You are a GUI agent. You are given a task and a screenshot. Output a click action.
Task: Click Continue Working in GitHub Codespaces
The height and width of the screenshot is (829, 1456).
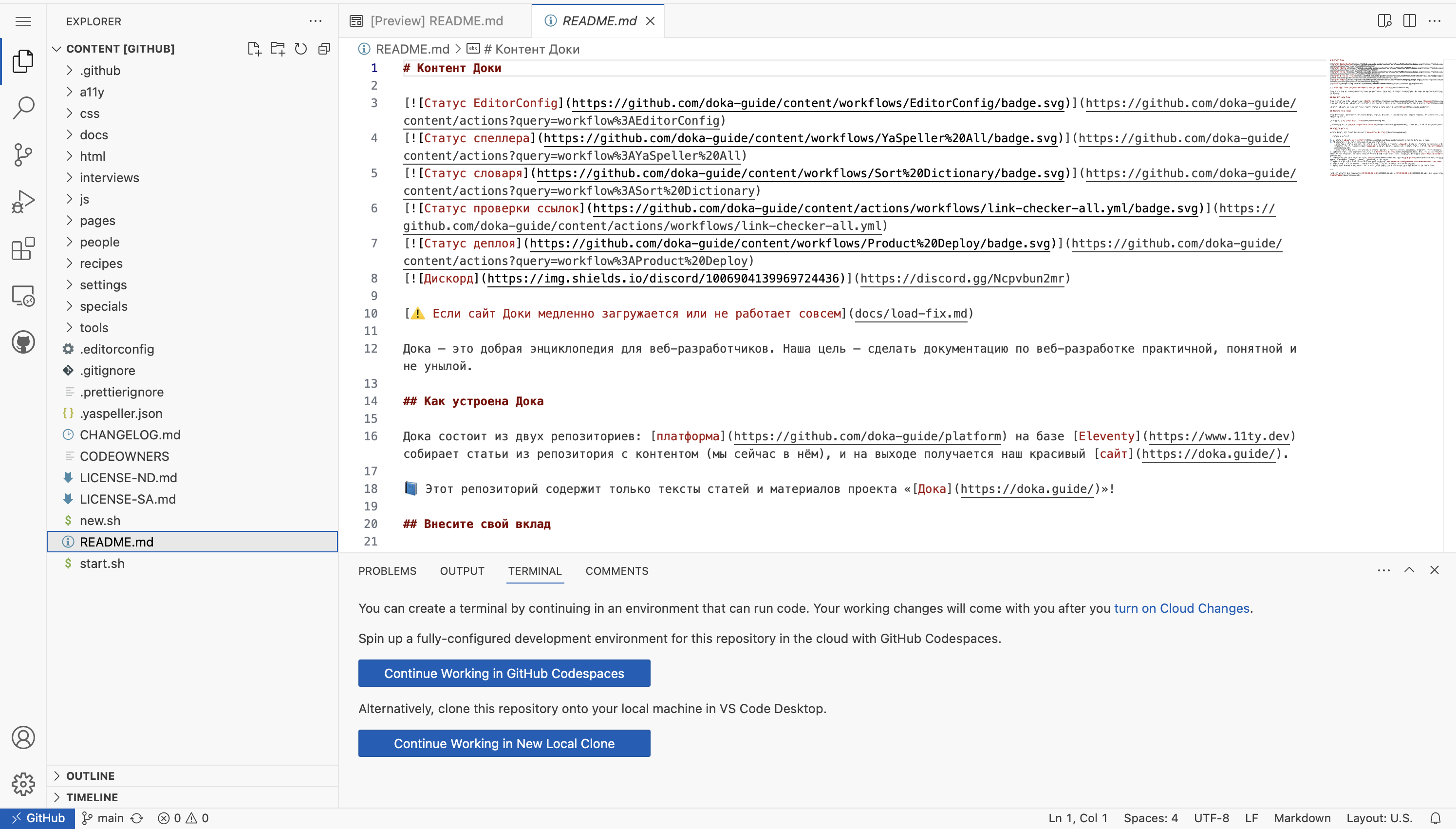pyautogui.click(x=504, y=674)
